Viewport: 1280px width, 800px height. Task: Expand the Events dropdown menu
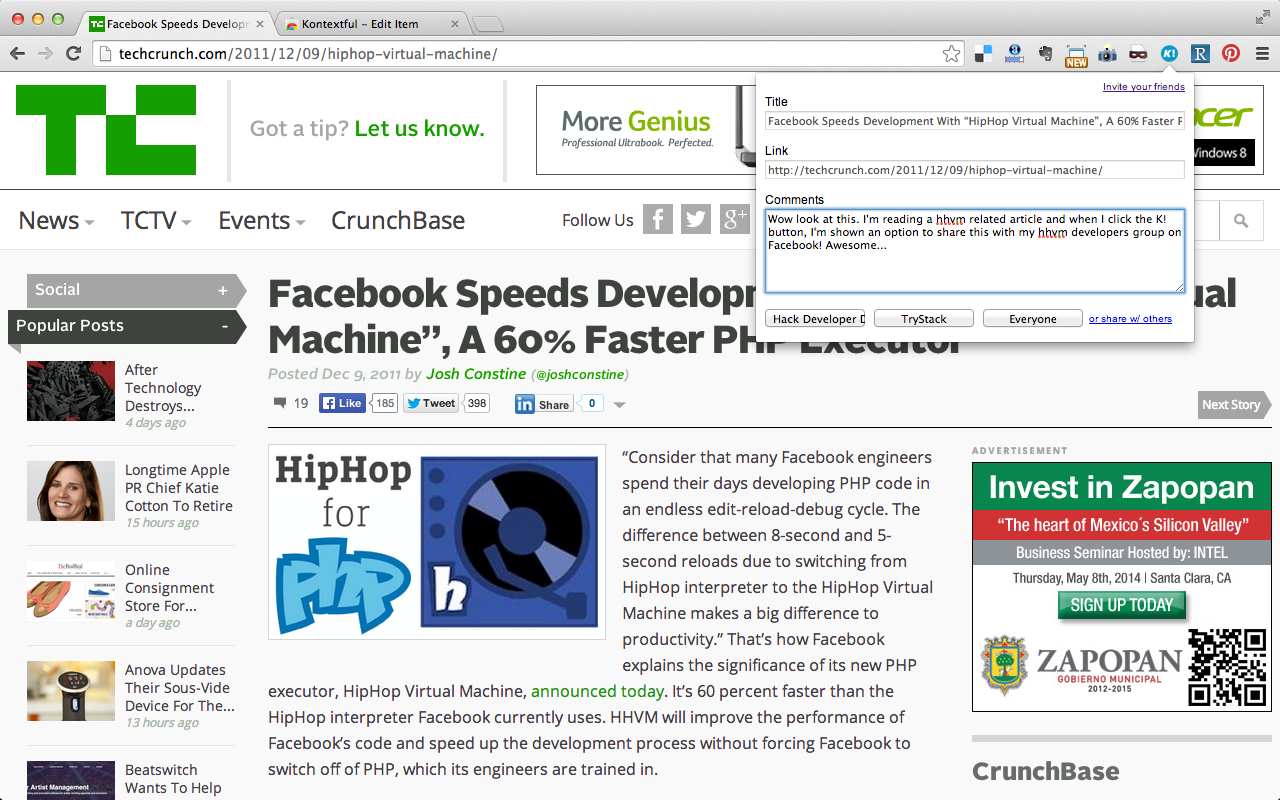point(262,221)
